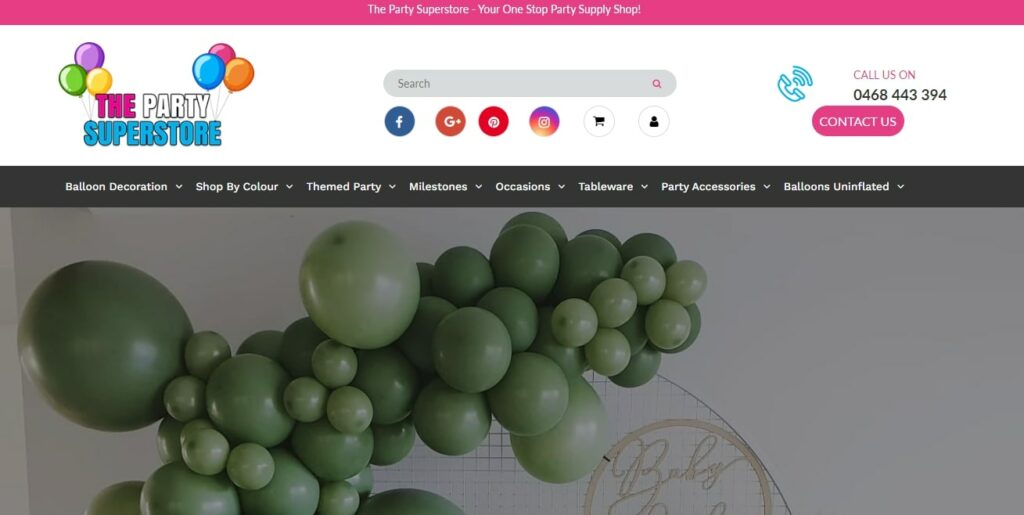This screenshot has height=515, width=1024.
Task: Open the Milestones dropdown arrow
Action: pos(479,187)
